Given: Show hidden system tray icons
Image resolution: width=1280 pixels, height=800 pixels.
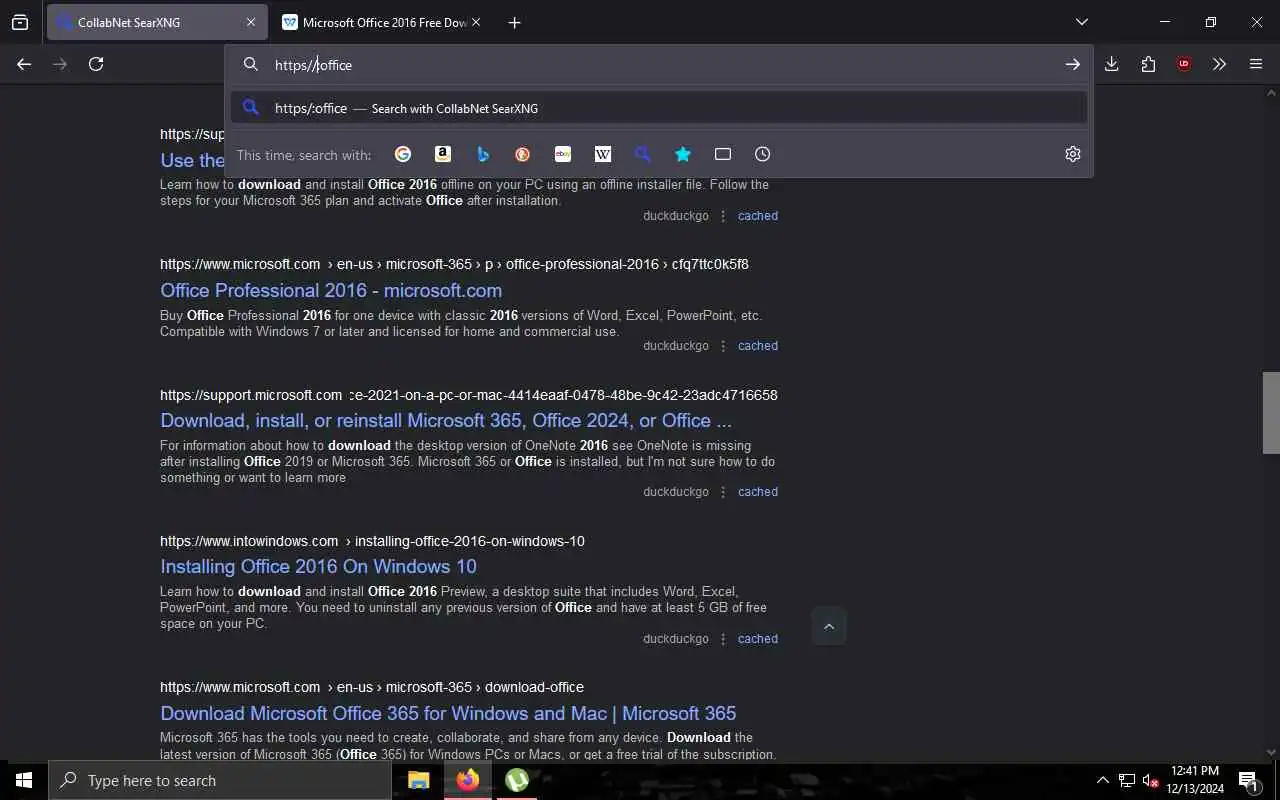Looking at the screenshot, I should tap(1103, 780).
